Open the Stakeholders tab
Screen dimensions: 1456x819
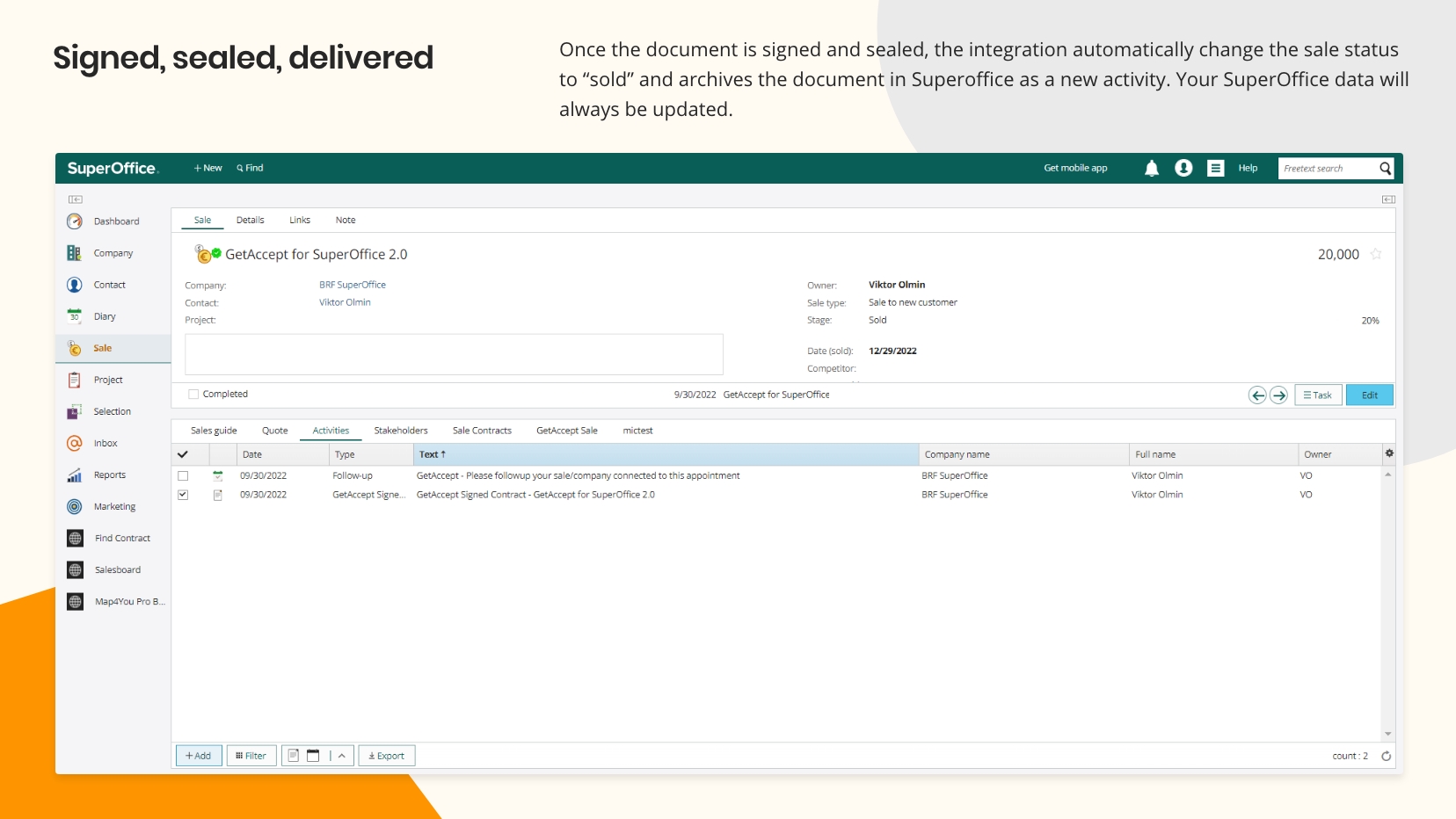(x=401, y=431)
